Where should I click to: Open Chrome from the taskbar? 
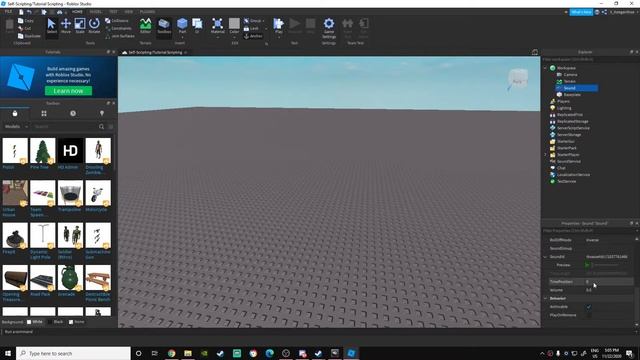click(171, 353)
